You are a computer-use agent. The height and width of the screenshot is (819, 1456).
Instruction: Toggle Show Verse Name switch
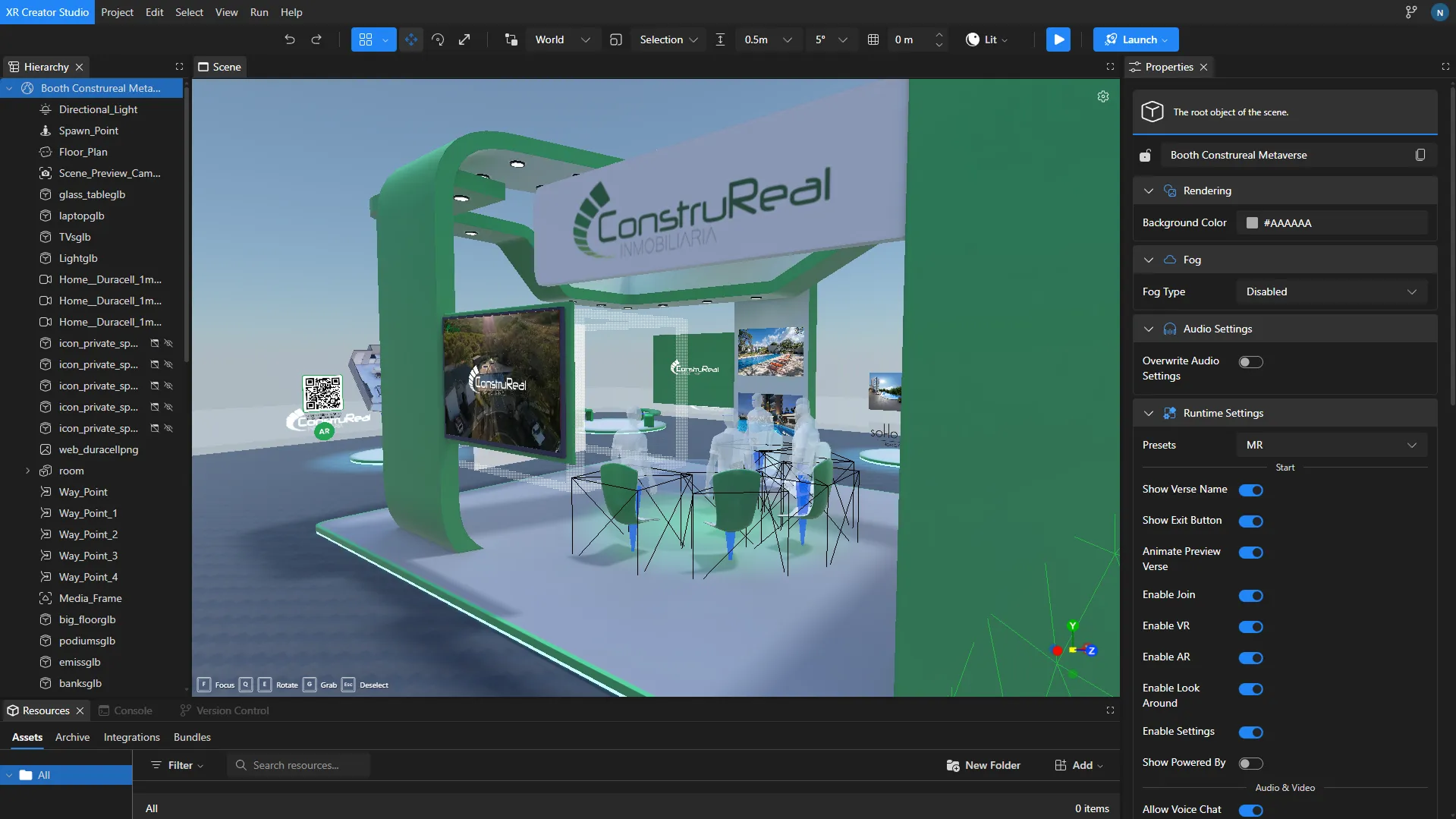tap(1250, 490)
